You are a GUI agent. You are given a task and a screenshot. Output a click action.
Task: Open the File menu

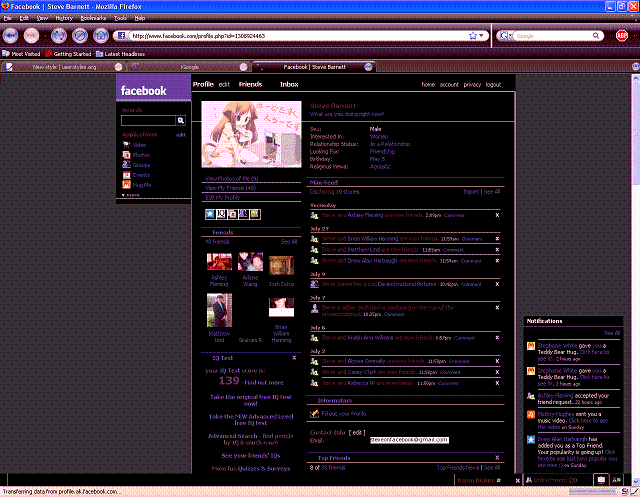click(x=7, y=18)
